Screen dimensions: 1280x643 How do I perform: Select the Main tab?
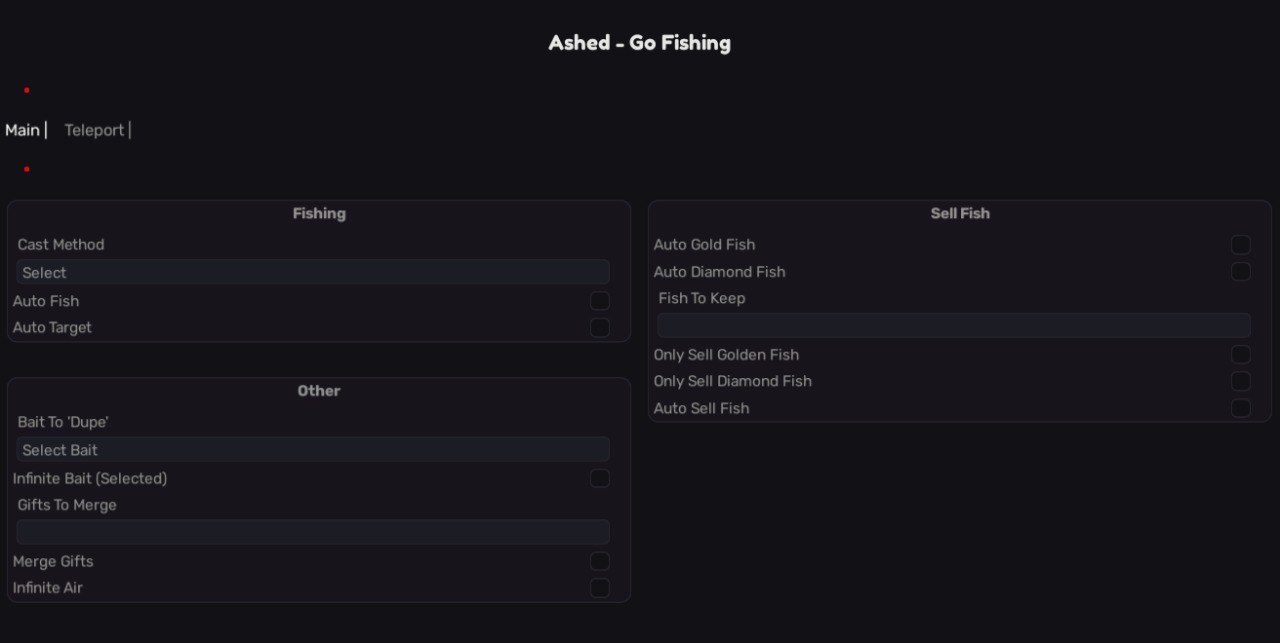click(x=22, y=130)
